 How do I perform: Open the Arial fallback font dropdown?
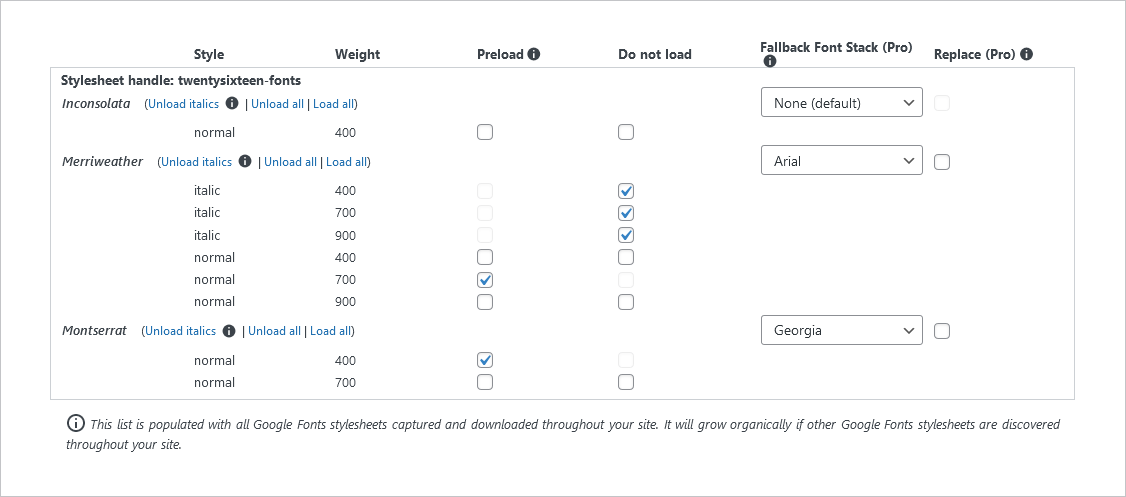tap(842, 161)
